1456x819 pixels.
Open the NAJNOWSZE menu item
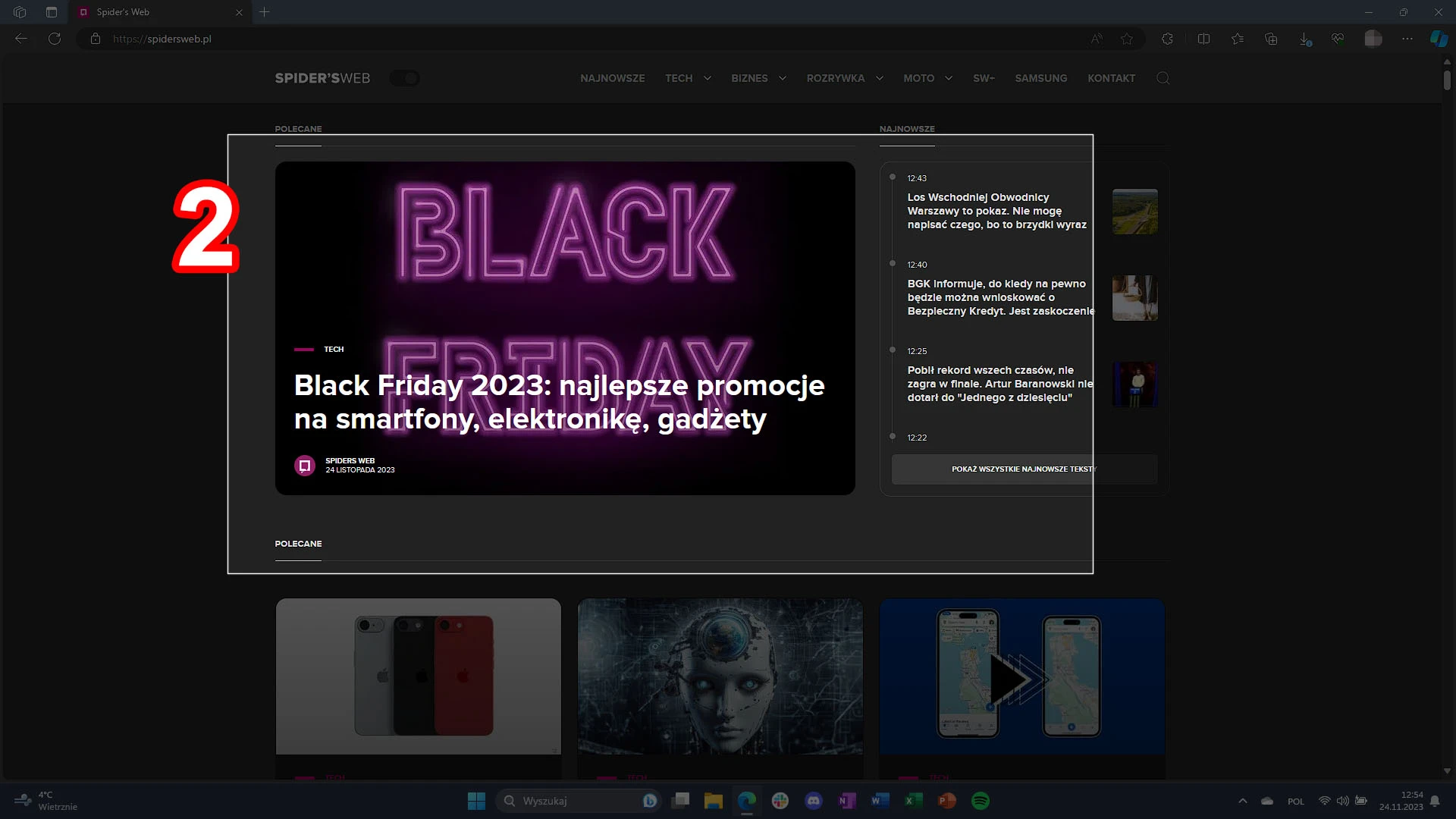point(613,78)
